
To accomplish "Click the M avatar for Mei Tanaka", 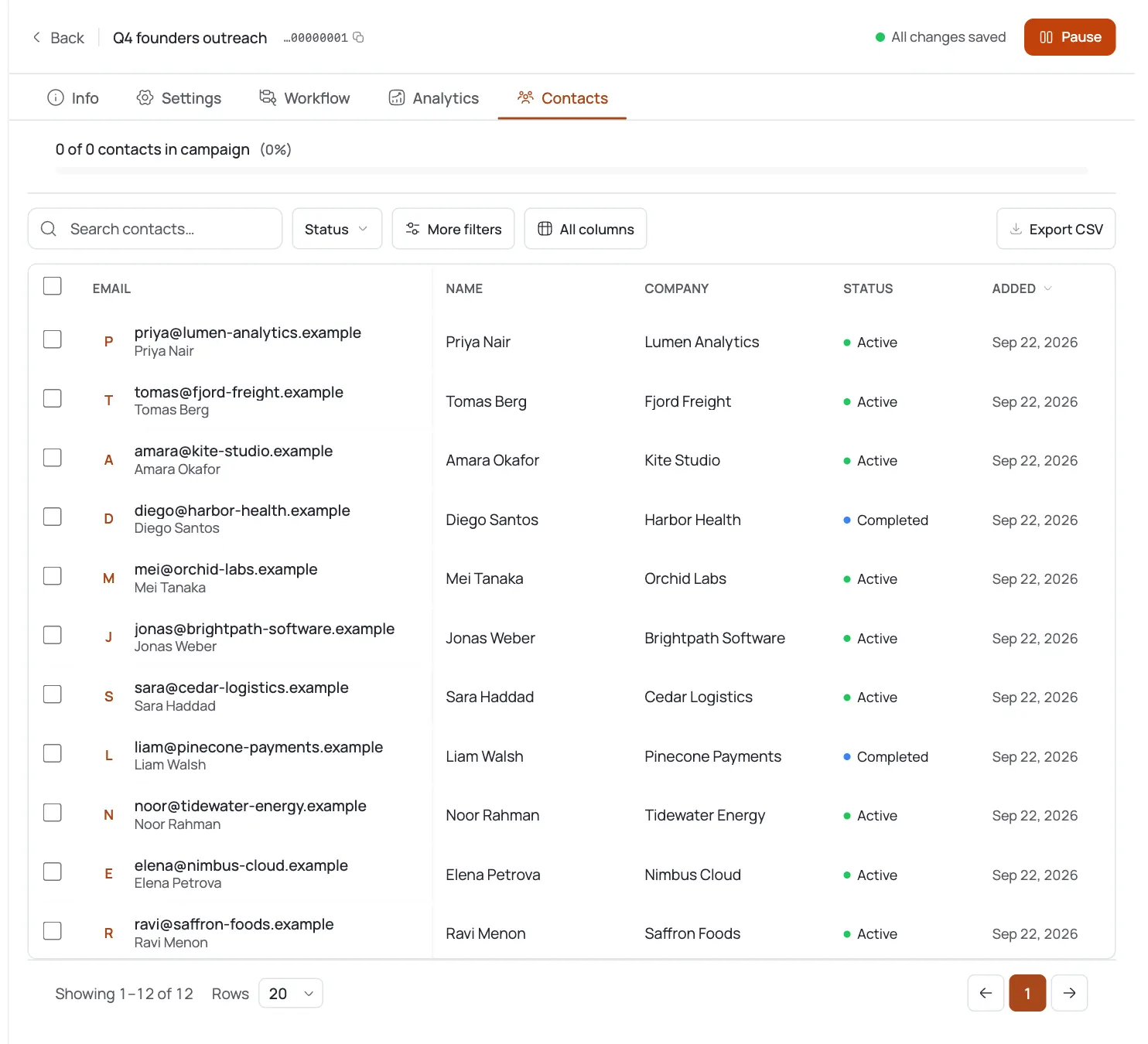I will point(109,578).
